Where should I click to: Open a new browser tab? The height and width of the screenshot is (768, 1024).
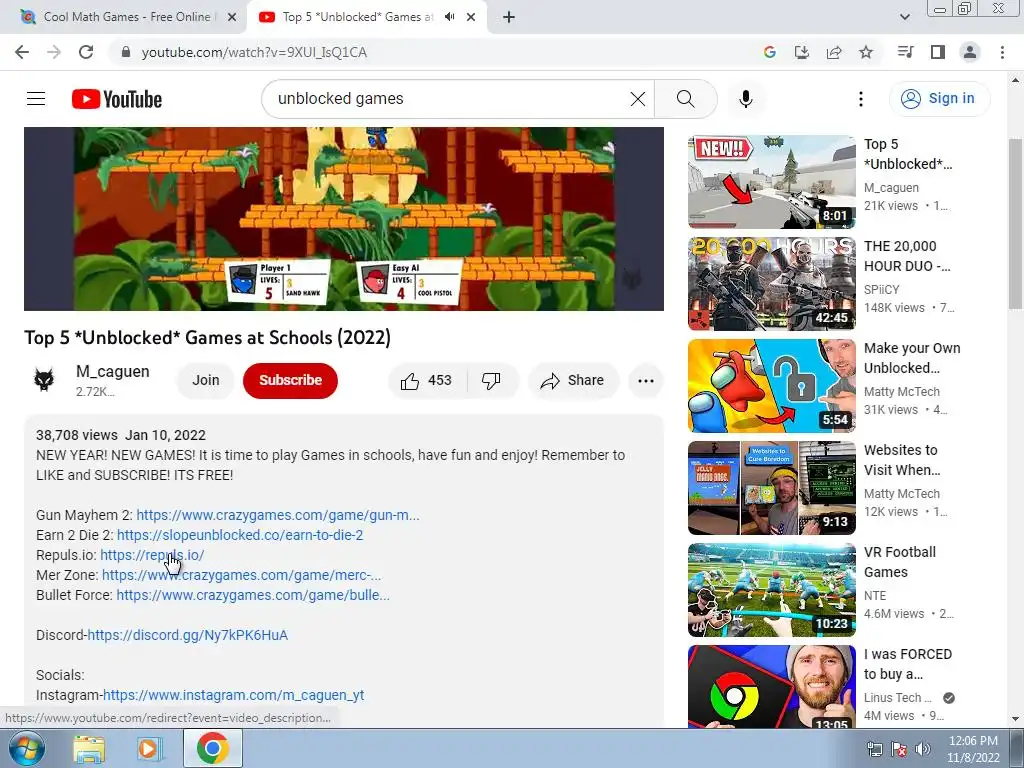(x=509, y=17)
